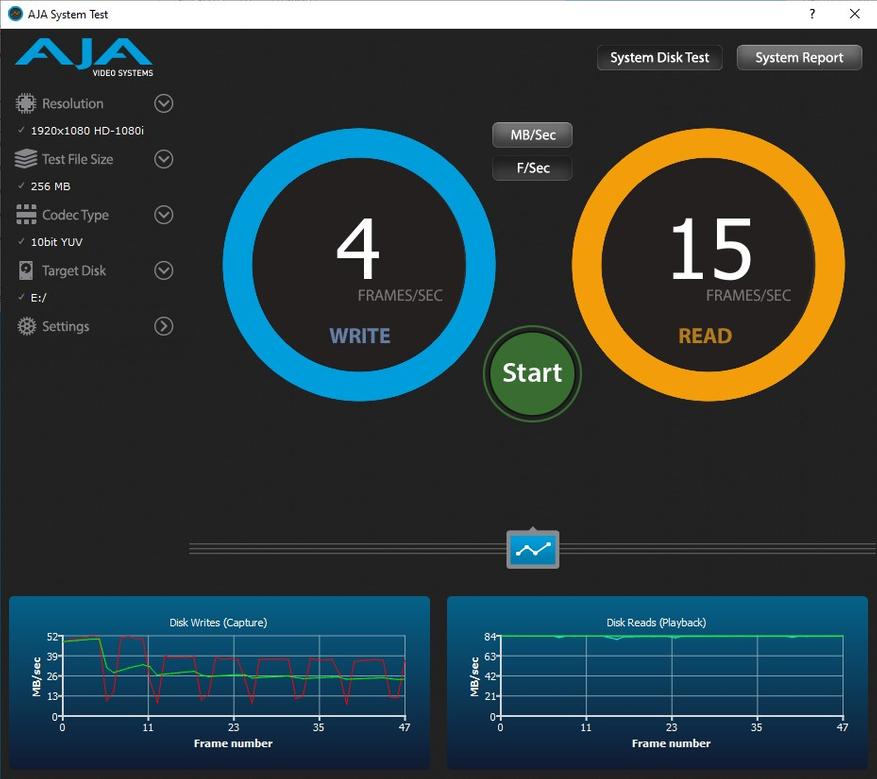Click the Target Disk label

click(x=74, y=271)
